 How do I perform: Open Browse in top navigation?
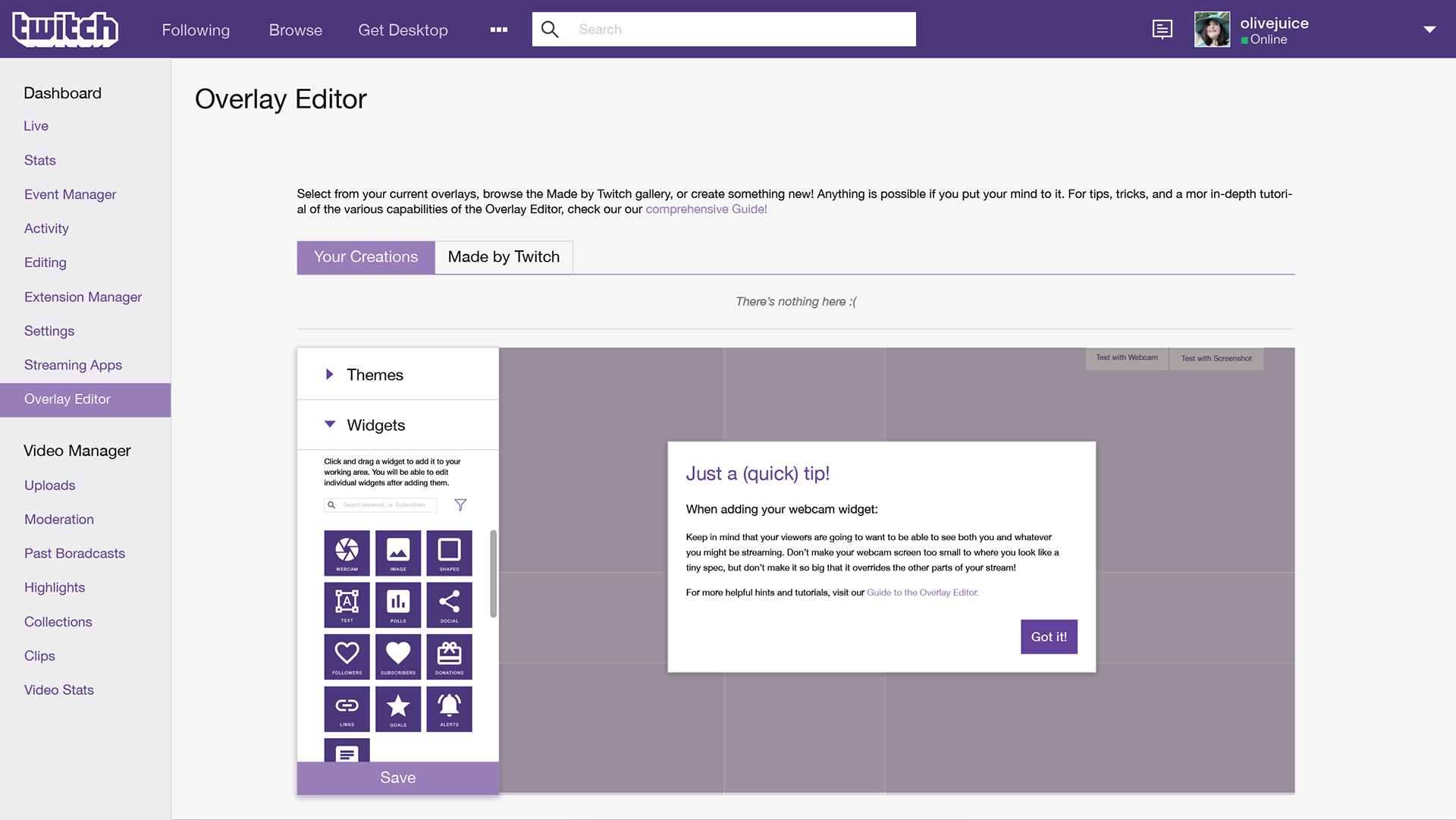[x=296, y=30]
